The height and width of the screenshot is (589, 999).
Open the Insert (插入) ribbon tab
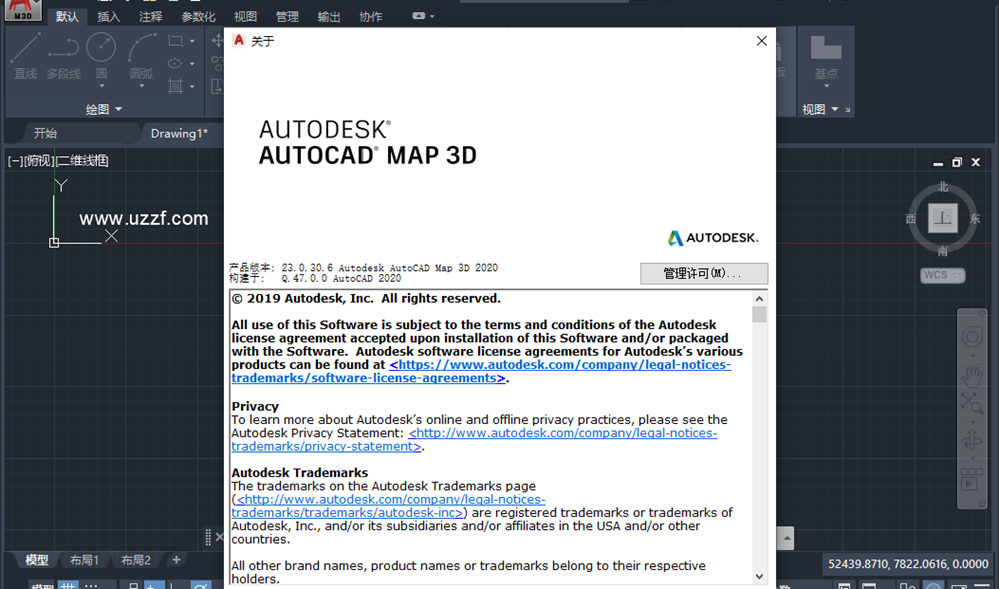[x=108, y=17]
